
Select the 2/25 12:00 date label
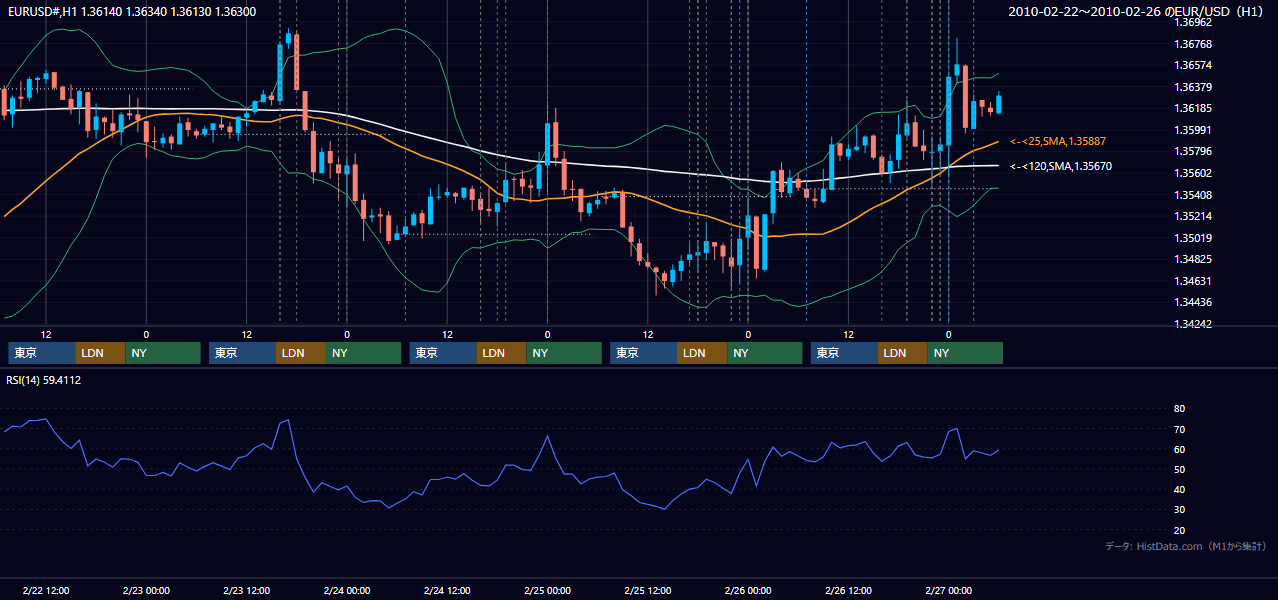[x=647, y=591]
